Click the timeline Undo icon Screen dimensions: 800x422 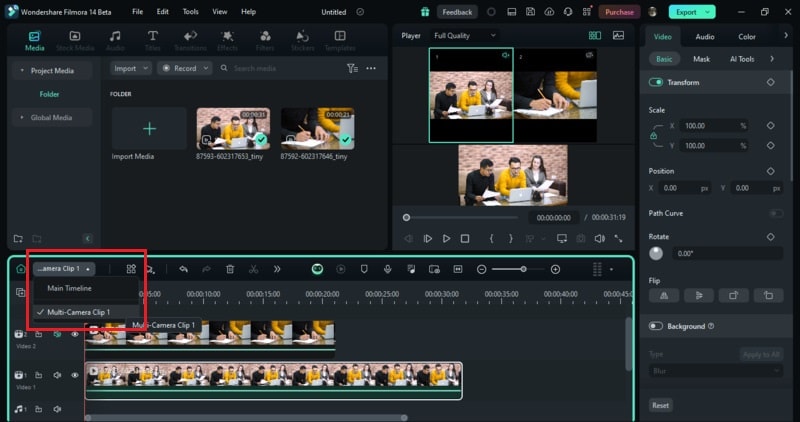point(183,269)
